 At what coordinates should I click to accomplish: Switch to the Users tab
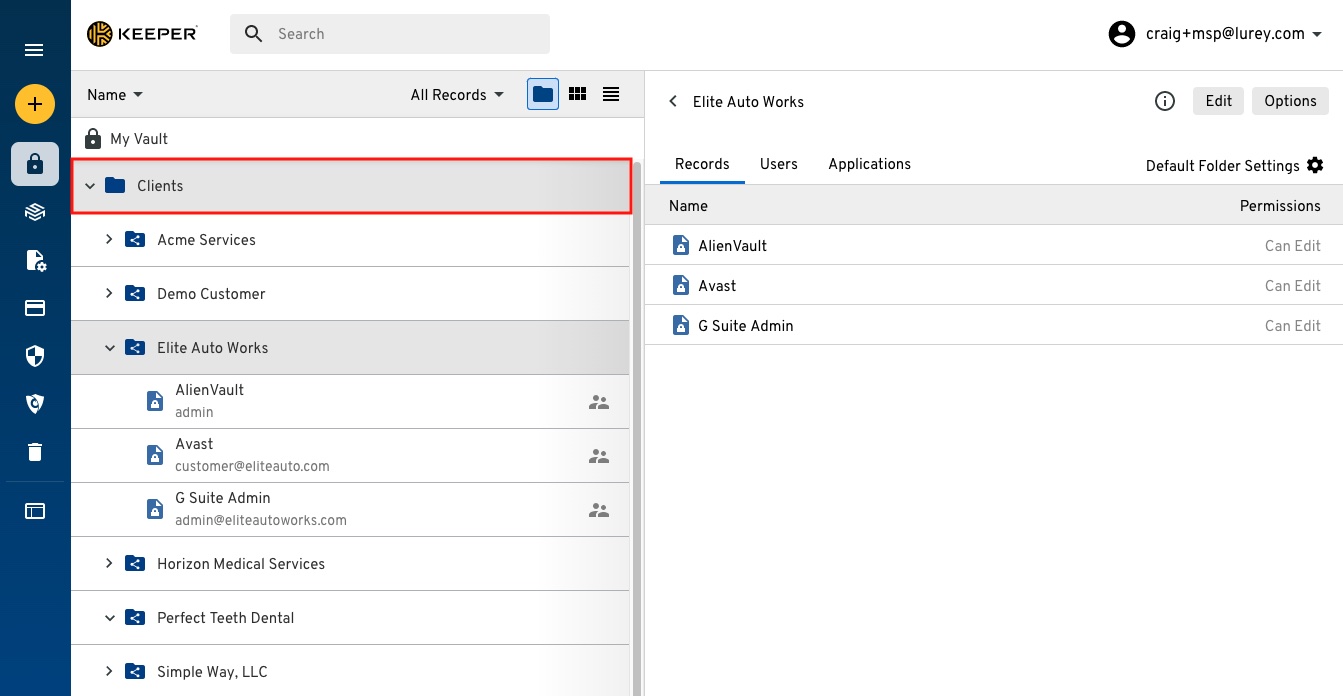[779, 165]
